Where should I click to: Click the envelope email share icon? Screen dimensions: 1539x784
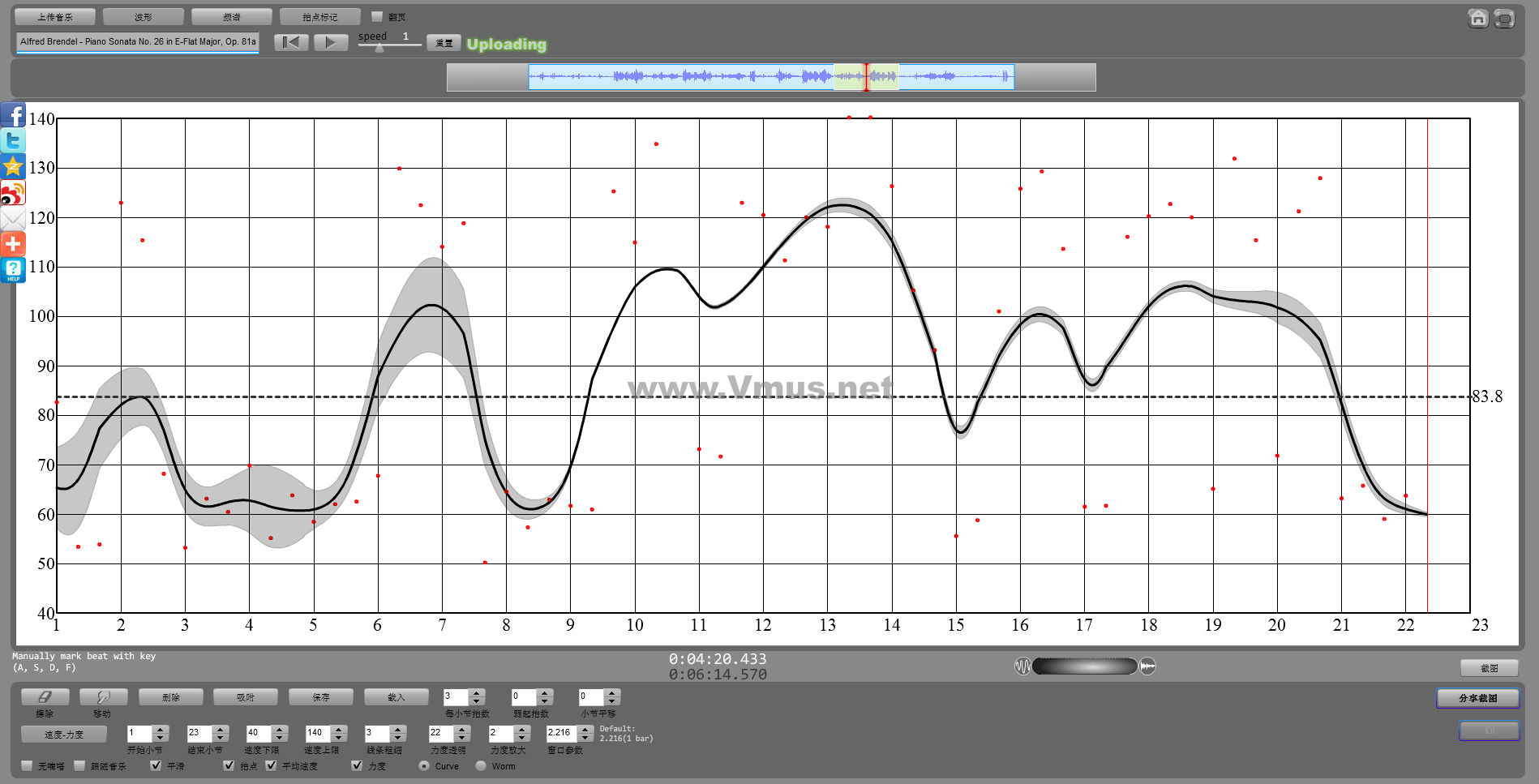click(13, 218)
